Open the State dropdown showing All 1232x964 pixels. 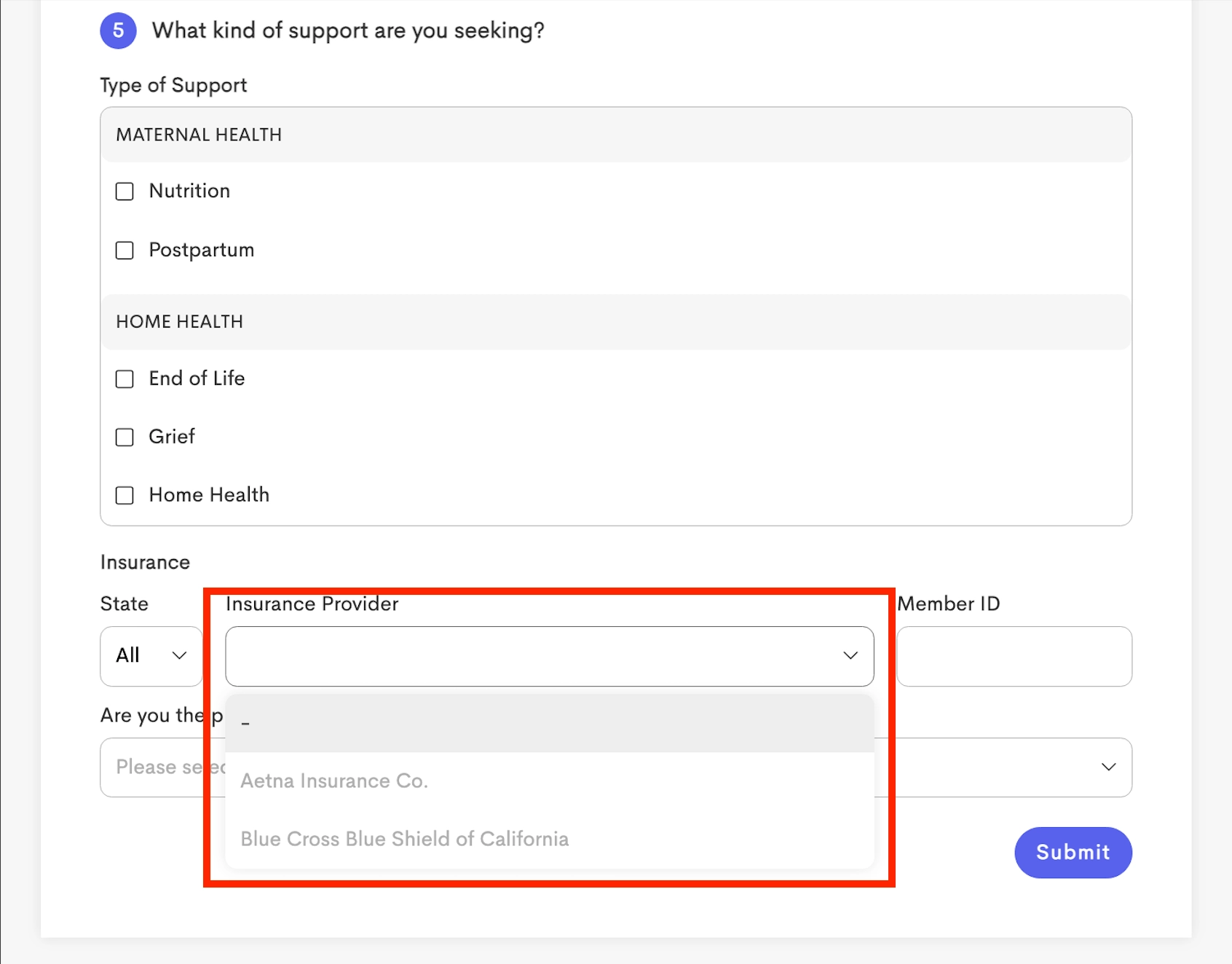pos(151,656)
